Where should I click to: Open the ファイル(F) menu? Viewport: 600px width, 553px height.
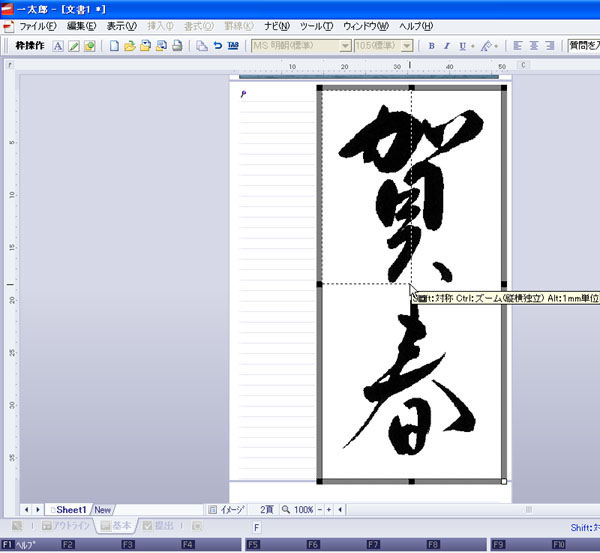pyautogui.click(x=38, y=26)
